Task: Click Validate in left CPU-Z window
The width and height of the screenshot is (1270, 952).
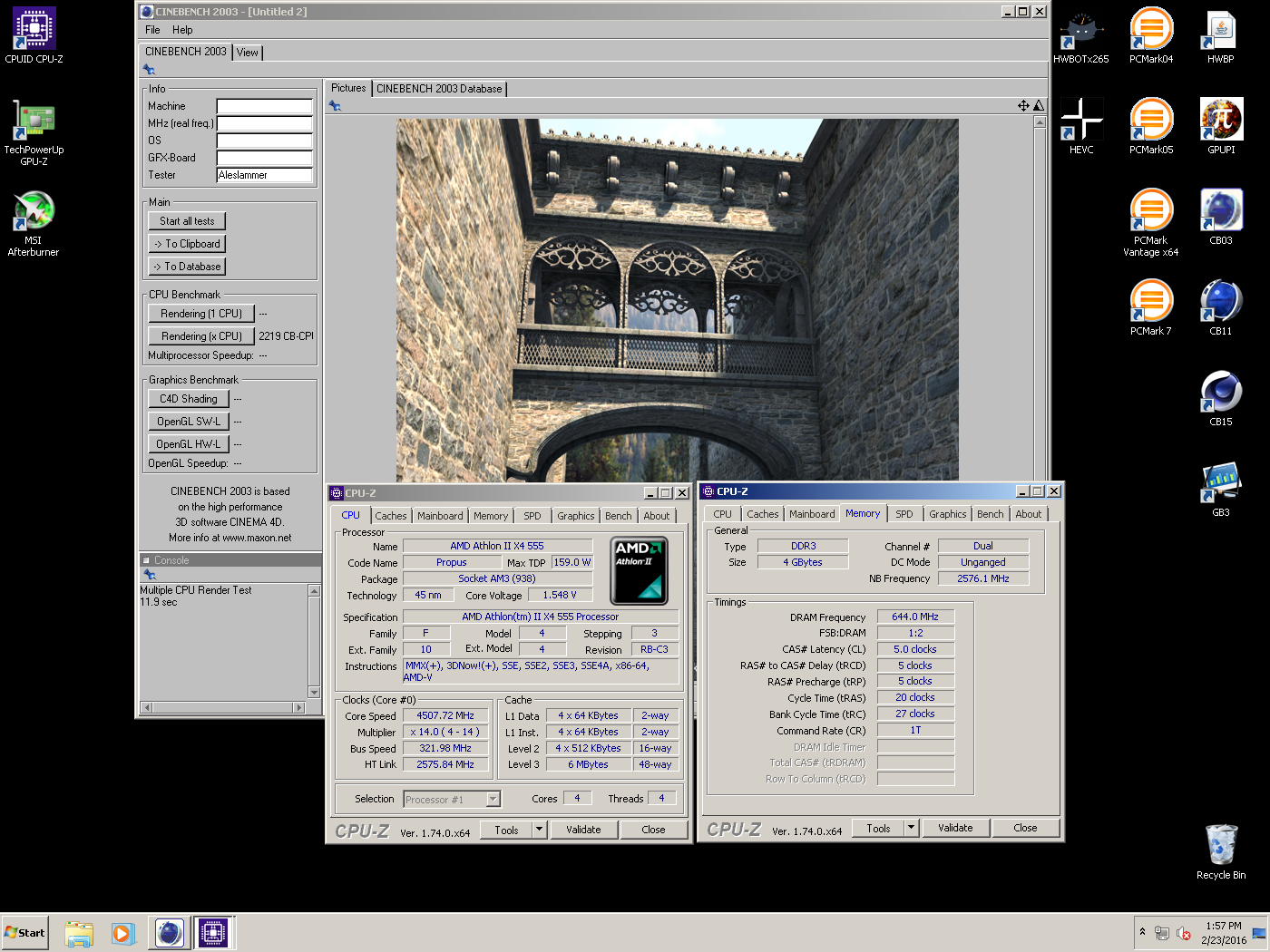Action: 583,830
